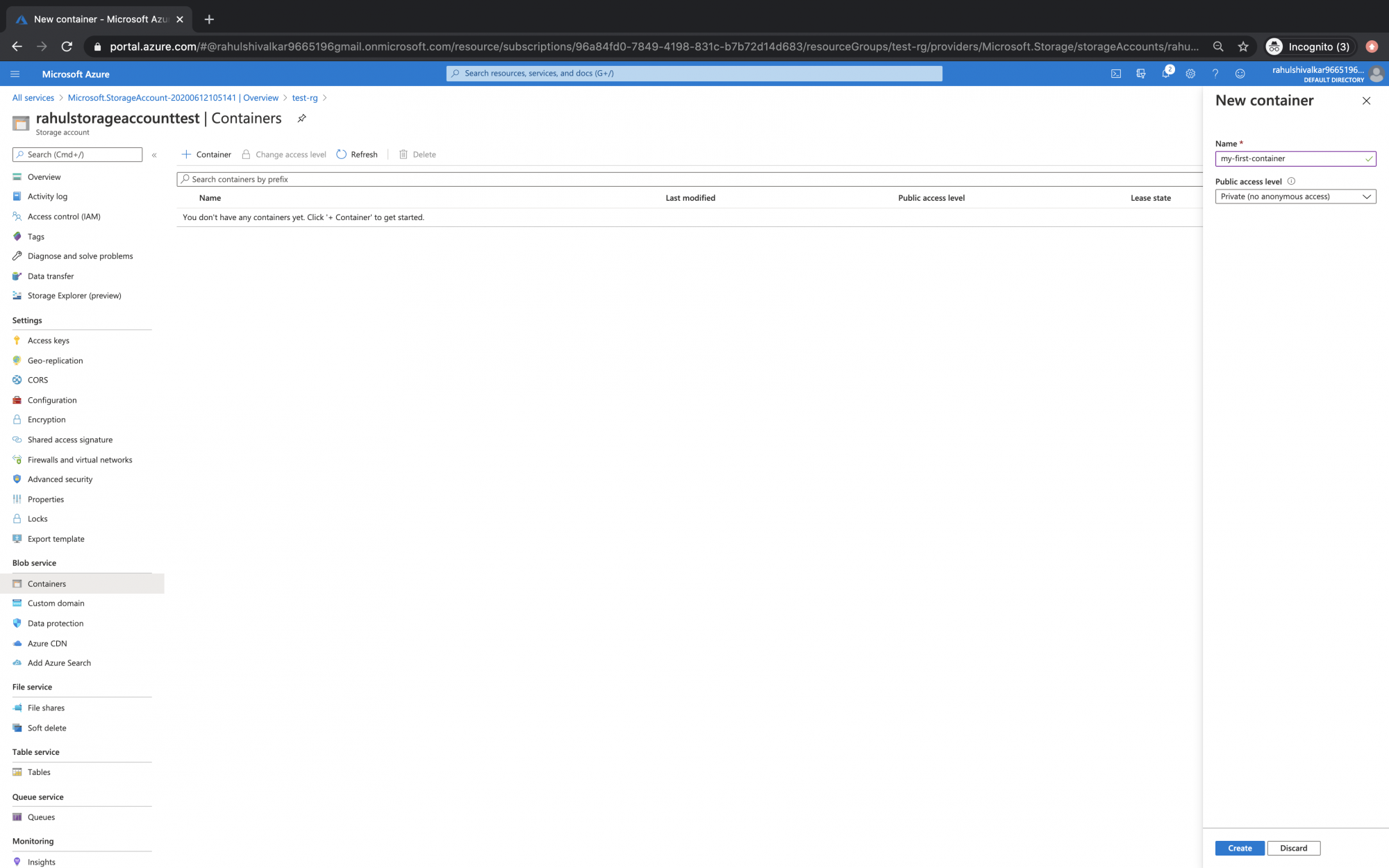Open Encryption settings
Screen dimensions: 1389x868
(x=46, y=419)
